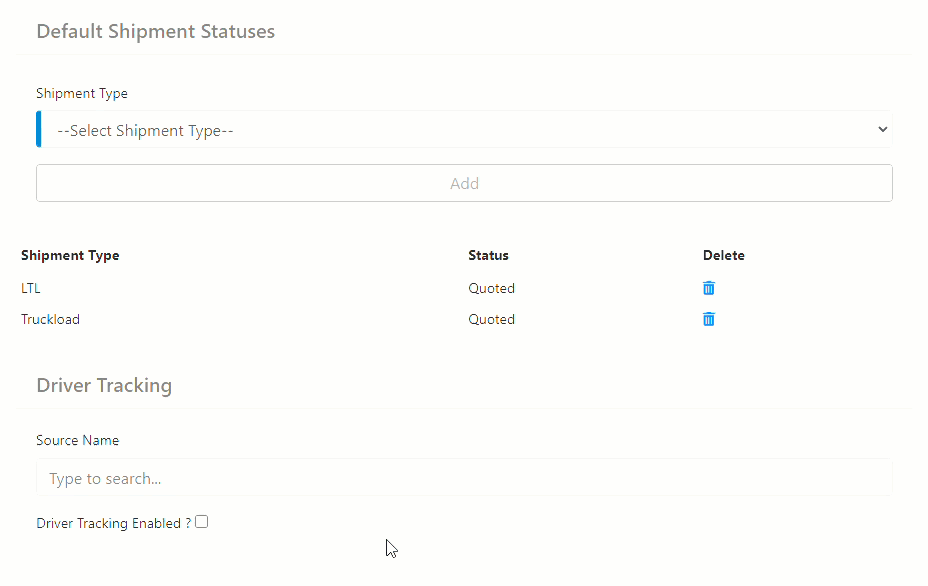The width and height of the screenshot is (928, 586).
Task: Click the Driver Tracking Enabled label text
Action: (114, 523)
